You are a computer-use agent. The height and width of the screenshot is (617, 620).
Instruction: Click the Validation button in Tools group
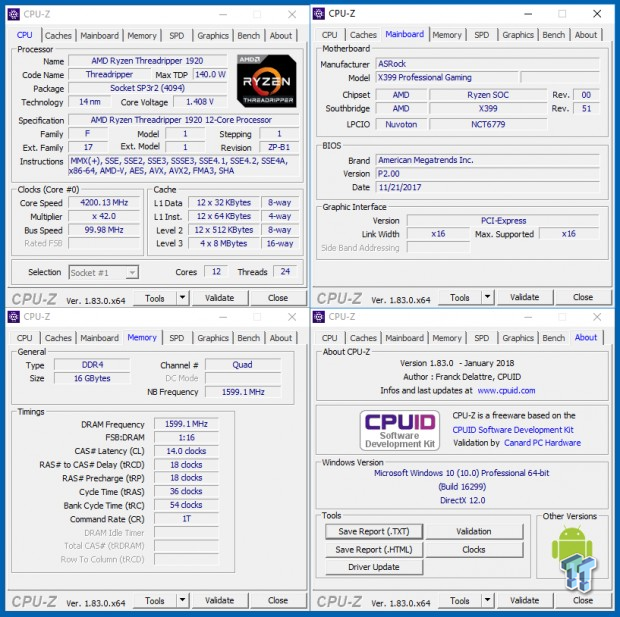click(x=474, y=532)
